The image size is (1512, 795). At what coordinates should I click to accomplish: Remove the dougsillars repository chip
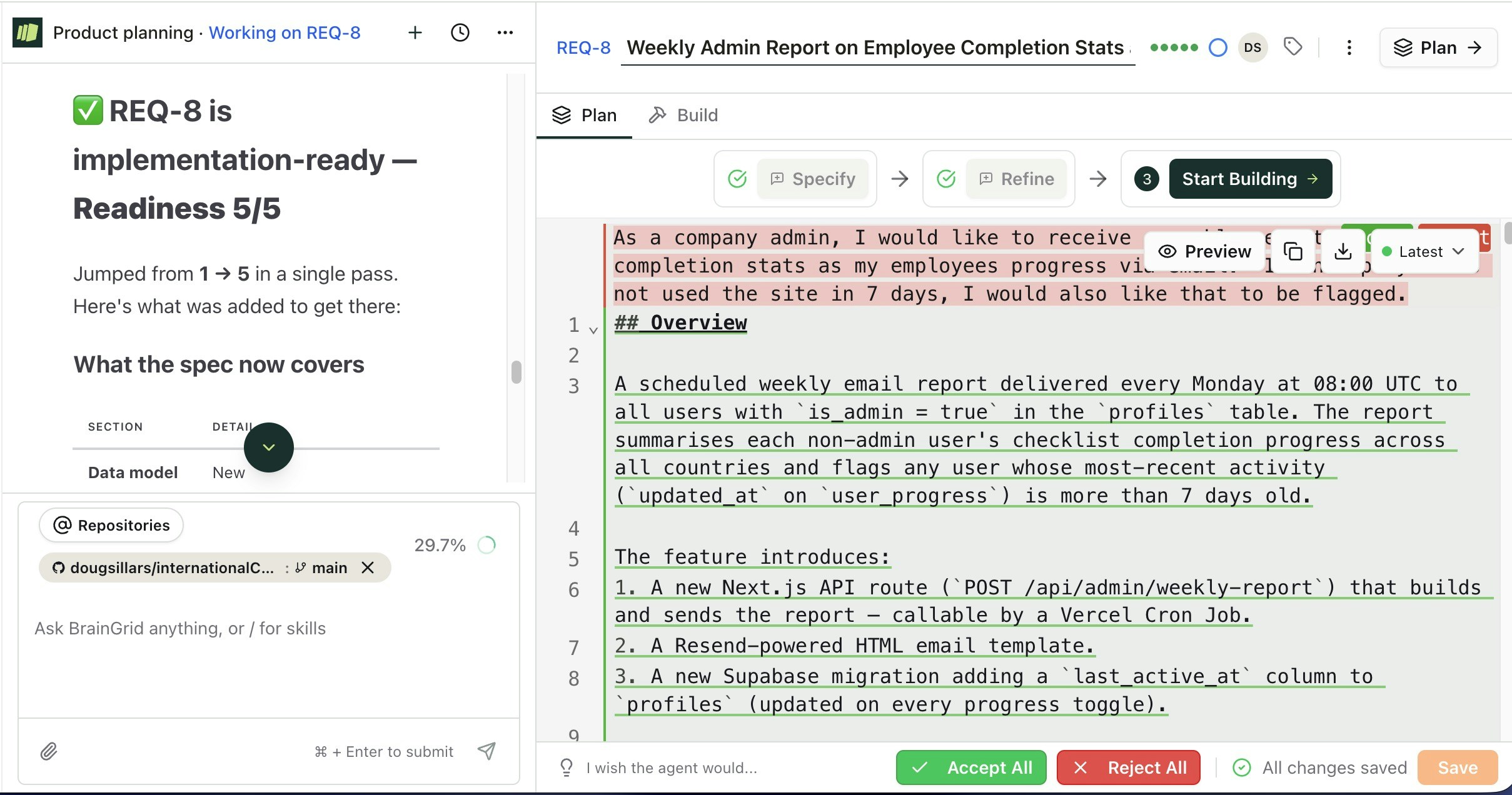(x=368, y=567)
